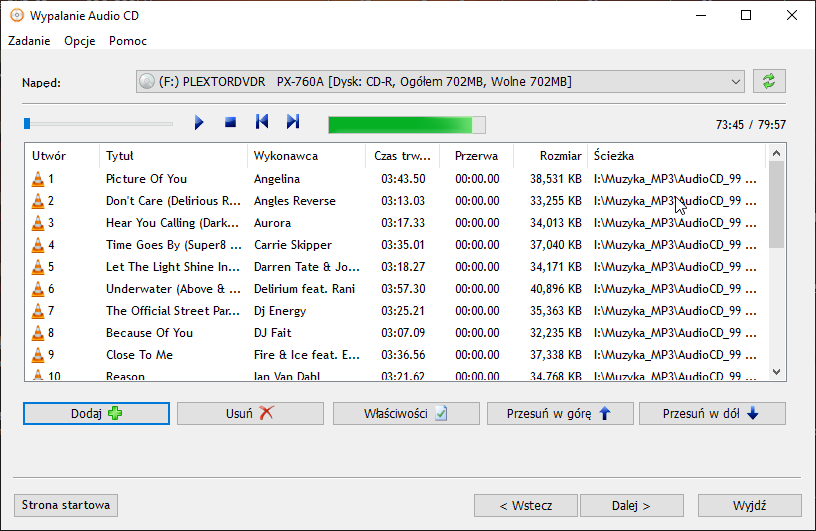Click the Wypalanie Audio CD title bar disc icon
The height and width of the screenshot is (531, 816).
tap(17, 16)
